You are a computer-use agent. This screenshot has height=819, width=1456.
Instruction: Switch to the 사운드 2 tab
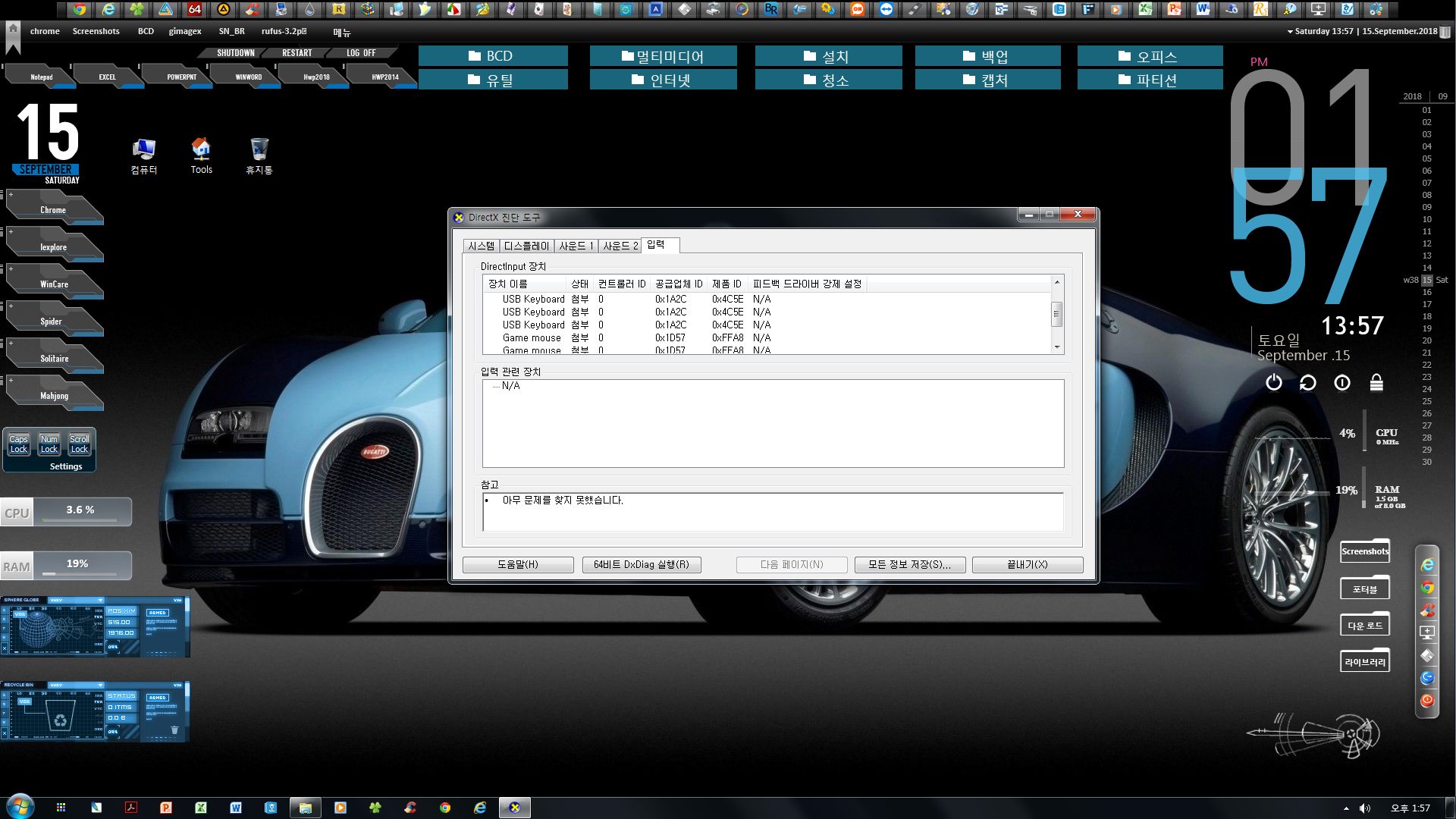(620, 246)
